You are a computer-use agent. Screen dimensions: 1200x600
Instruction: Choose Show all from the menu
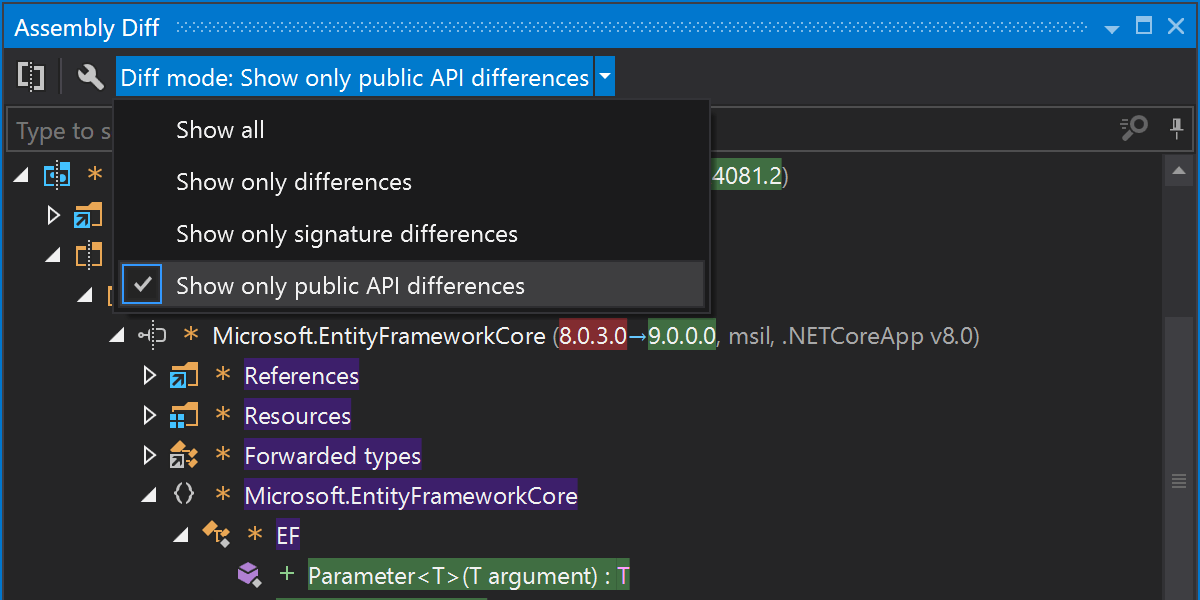[x=220, y=130]
